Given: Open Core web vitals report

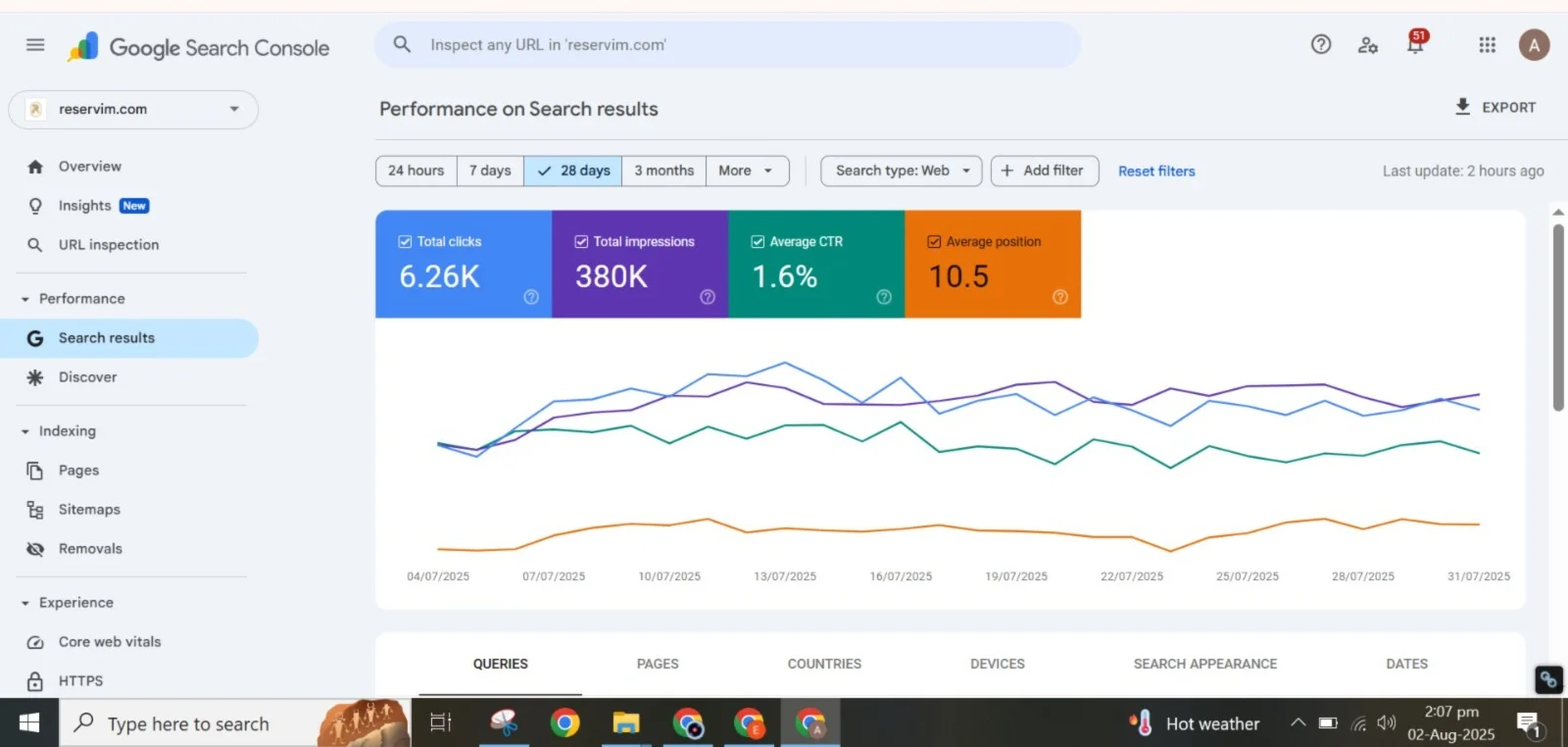Looking at the screenshot, I should 109,642.
